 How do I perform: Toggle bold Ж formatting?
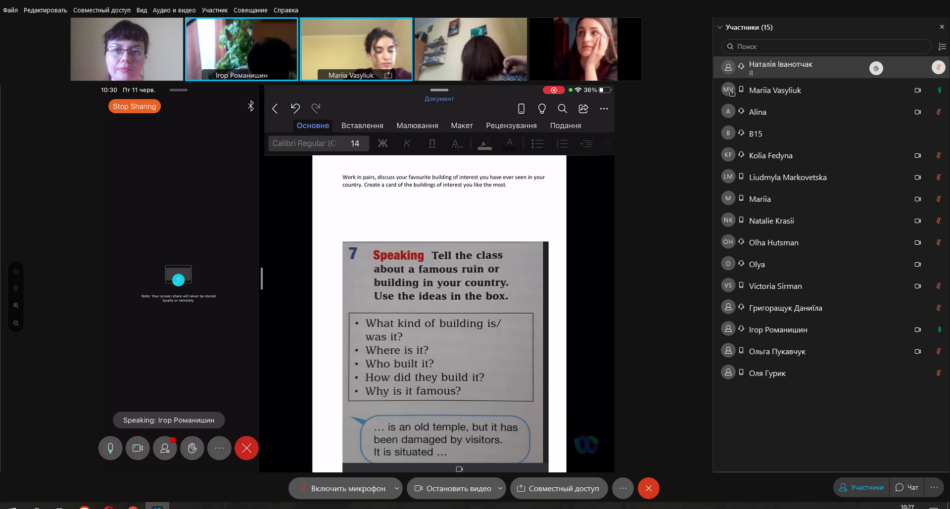382,144
